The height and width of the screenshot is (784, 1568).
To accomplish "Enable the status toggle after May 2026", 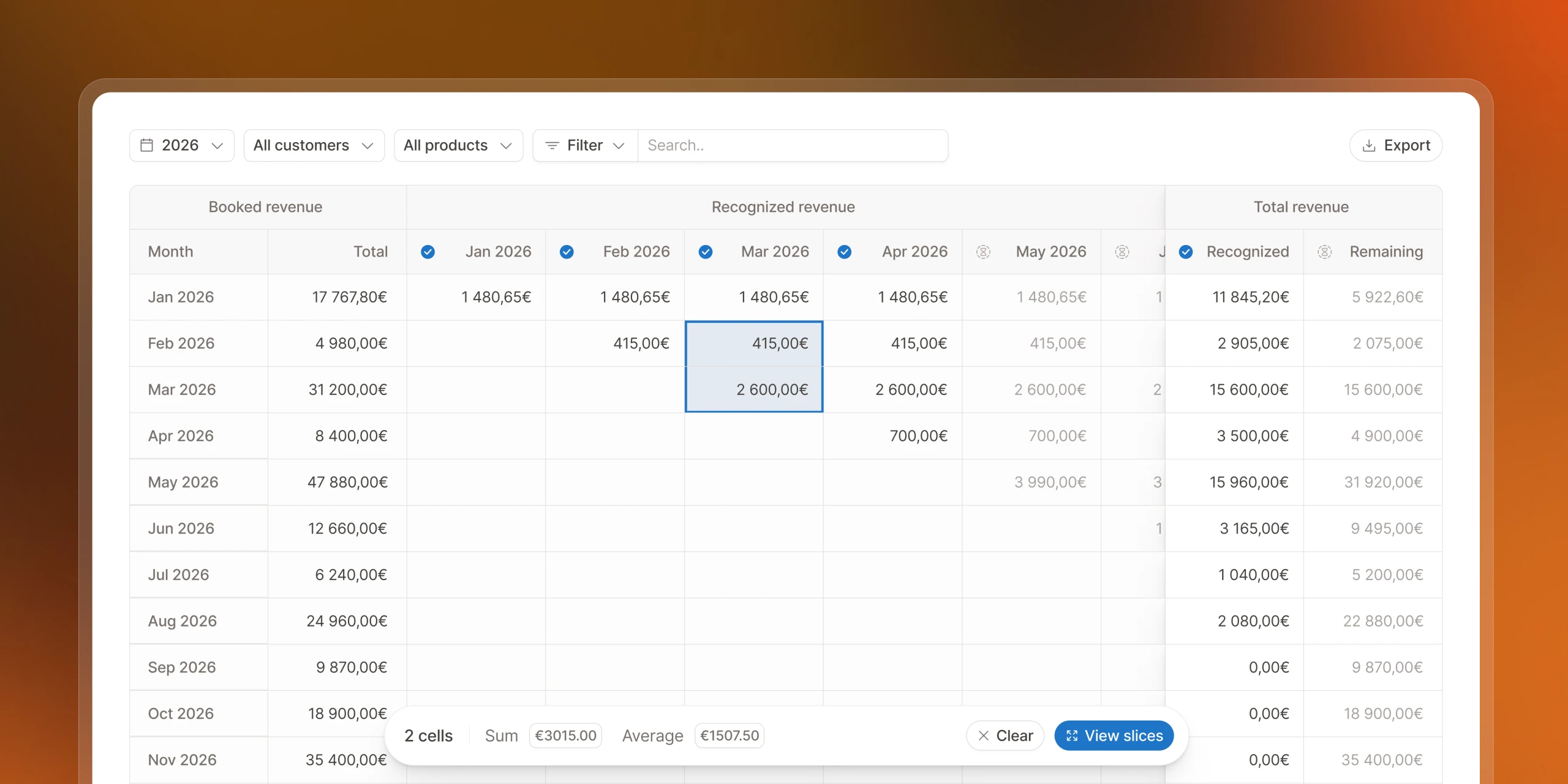I will point(1122,252).
